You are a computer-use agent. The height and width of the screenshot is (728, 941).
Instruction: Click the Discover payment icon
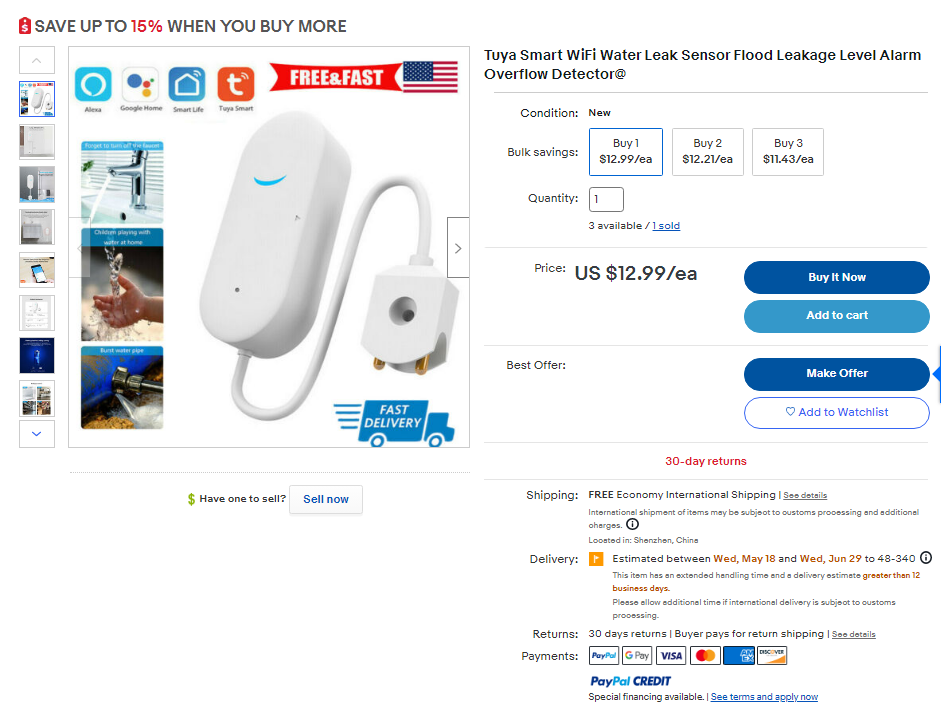point(771,655)
